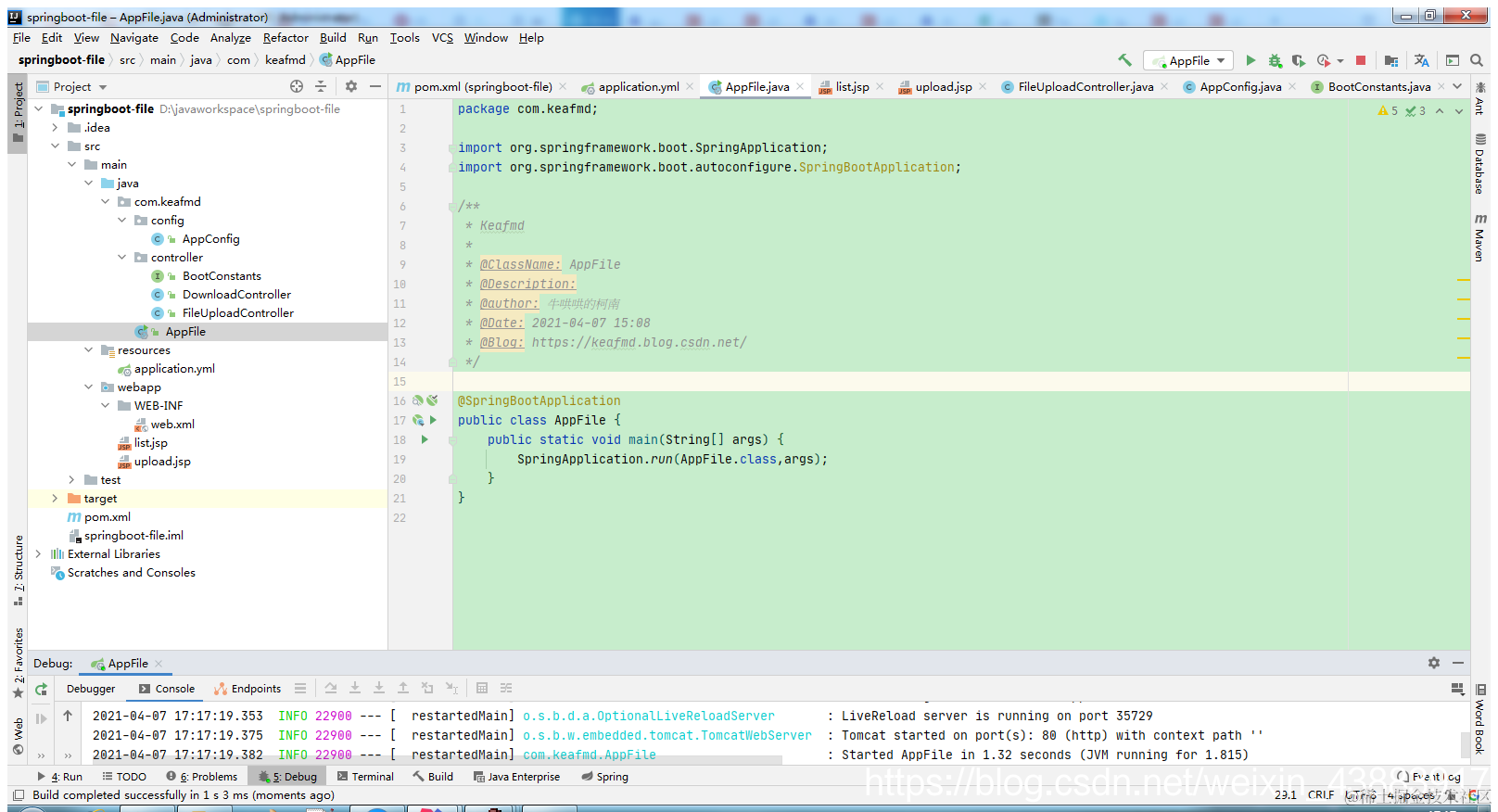Open Search Everywhere magnifier icon
Viewport: 1498px width, 812px height.
pos(1477,60)
